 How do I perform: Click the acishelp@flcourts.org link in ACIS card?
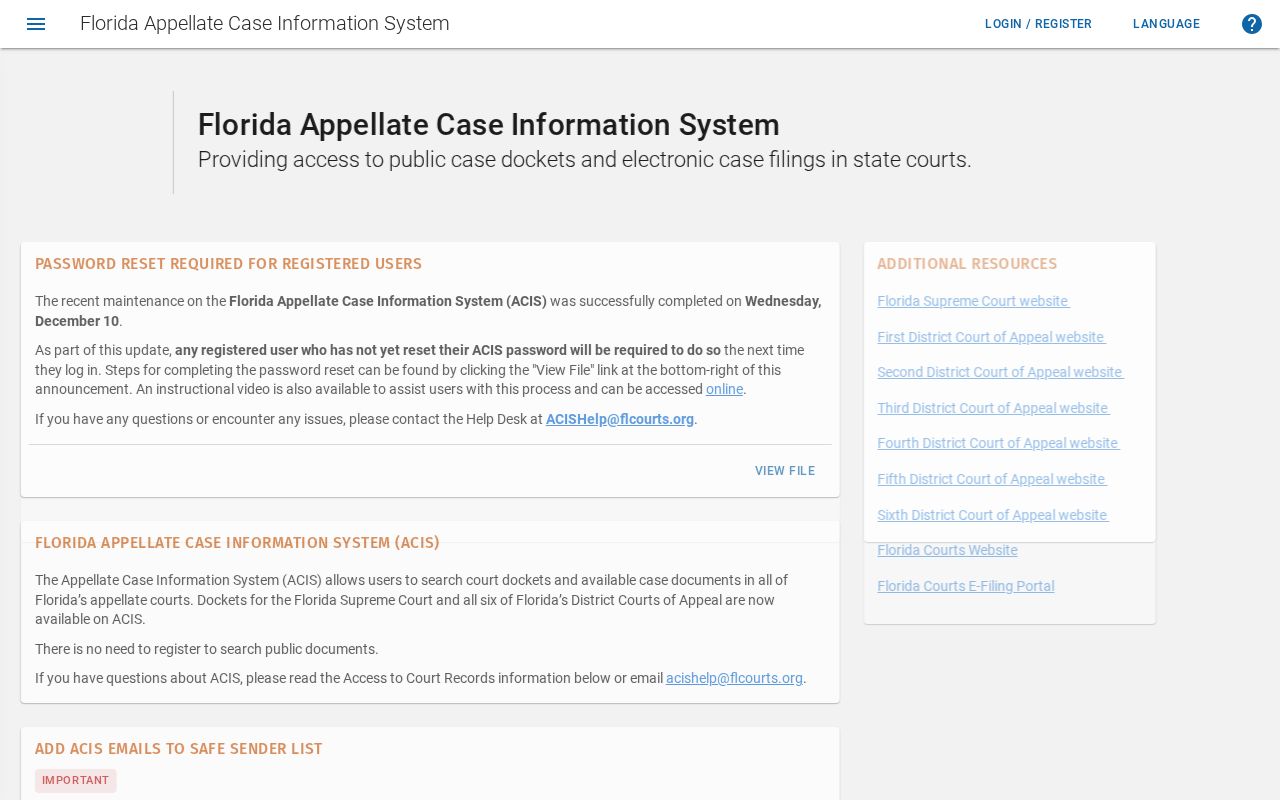(734, 678)
